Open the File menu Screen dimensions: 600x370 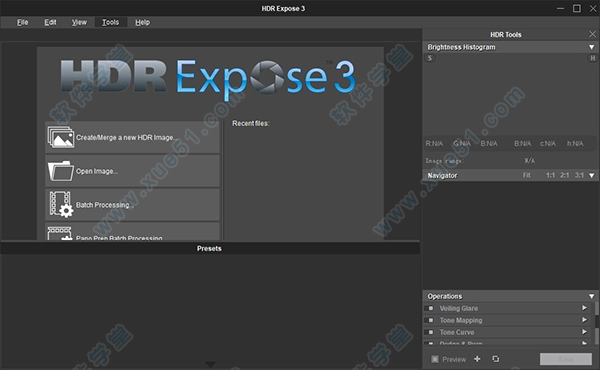click(23, 22)
